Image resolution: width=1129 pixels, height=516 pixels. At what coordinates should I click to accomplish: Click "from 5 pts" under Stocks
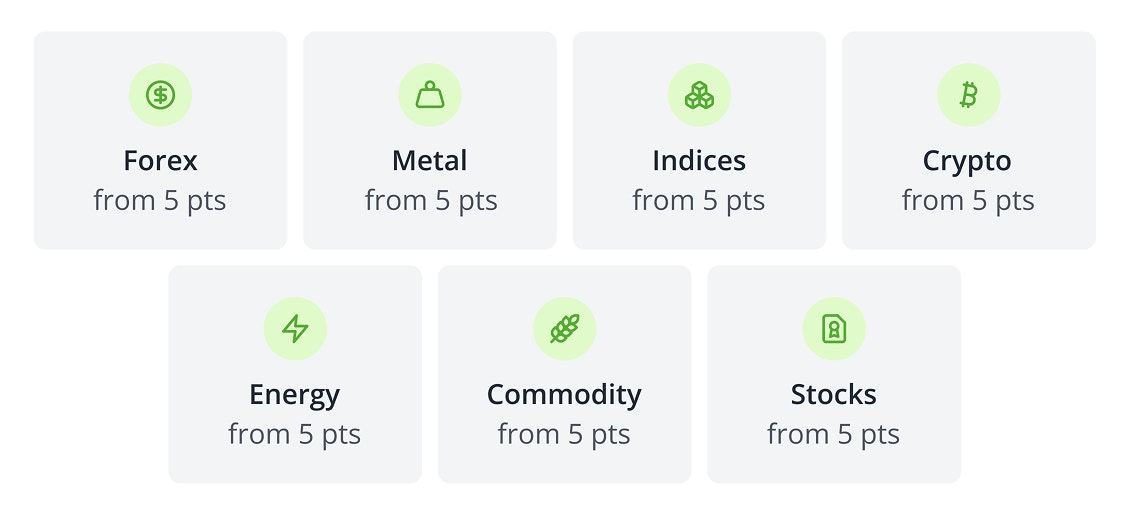coord(834,435)
